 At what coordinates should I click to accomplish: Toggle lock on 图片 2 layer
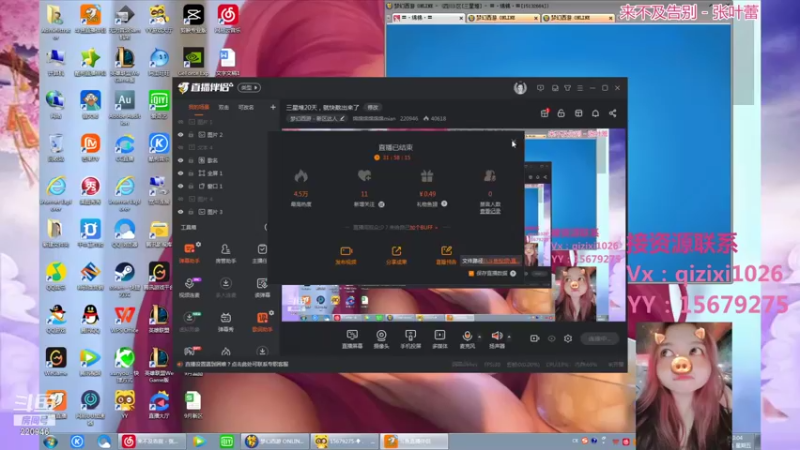(191, 135)
